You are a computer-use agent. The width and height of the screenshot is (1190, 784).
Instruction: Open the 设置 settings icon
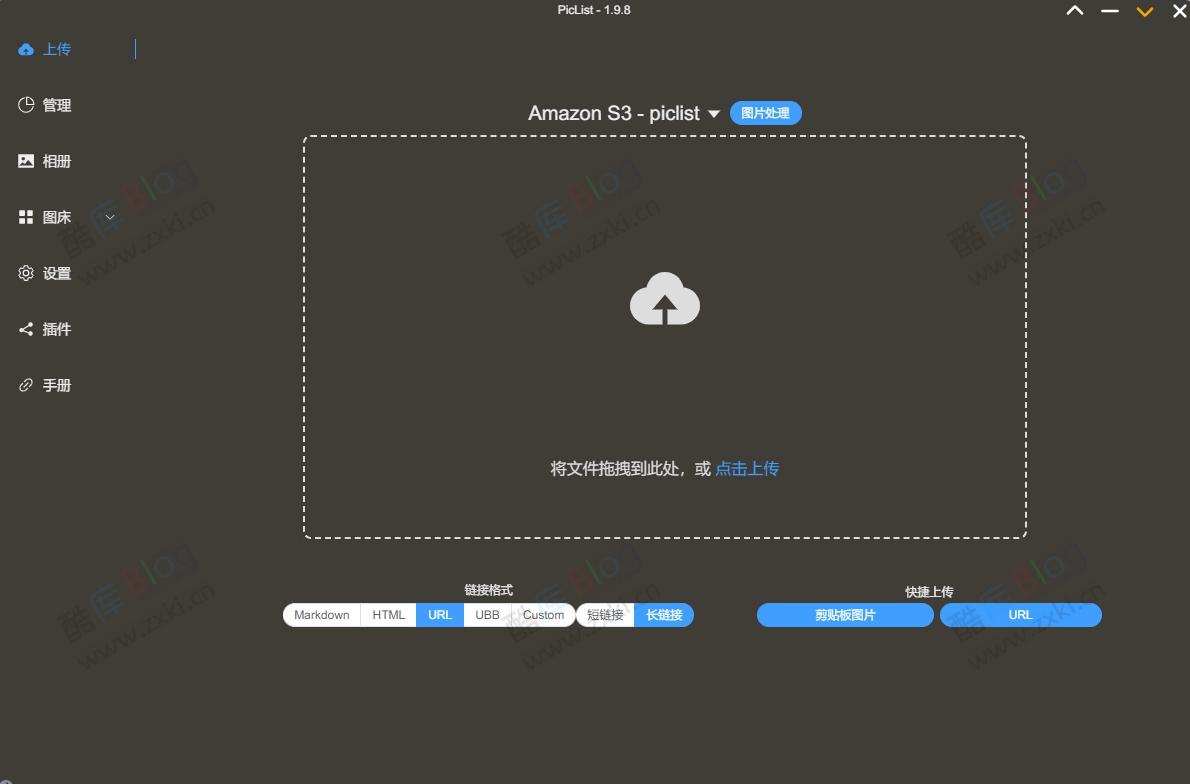point(25,272)
